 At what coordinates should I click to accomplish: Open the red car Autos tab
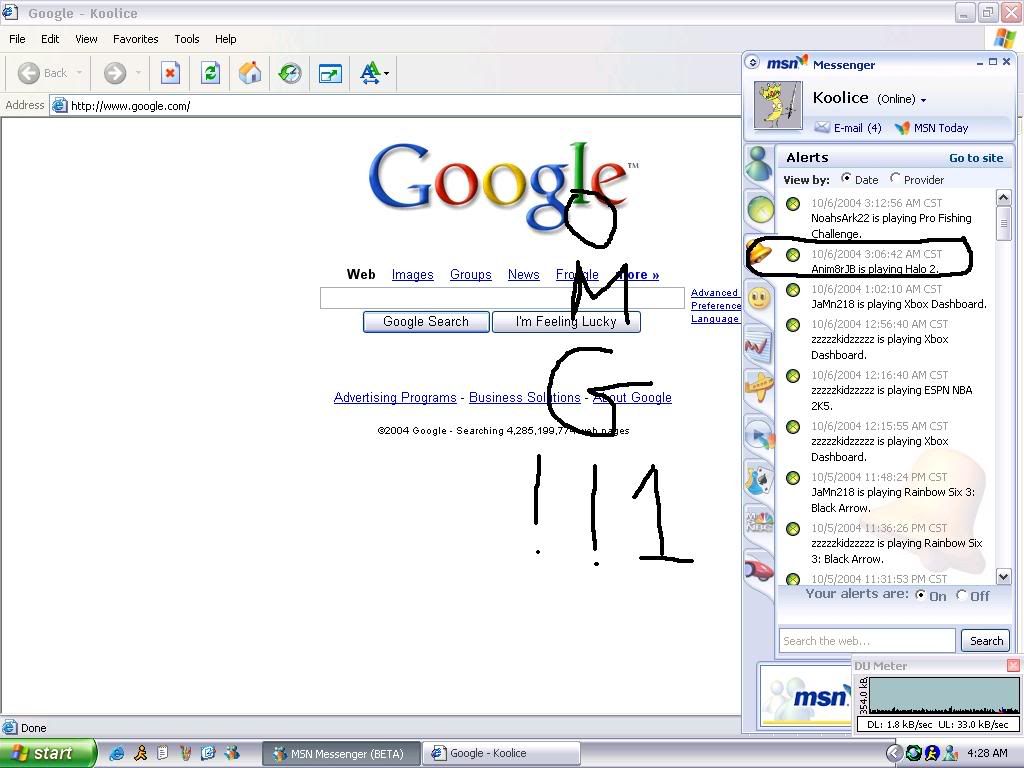[x=759, y=569]
